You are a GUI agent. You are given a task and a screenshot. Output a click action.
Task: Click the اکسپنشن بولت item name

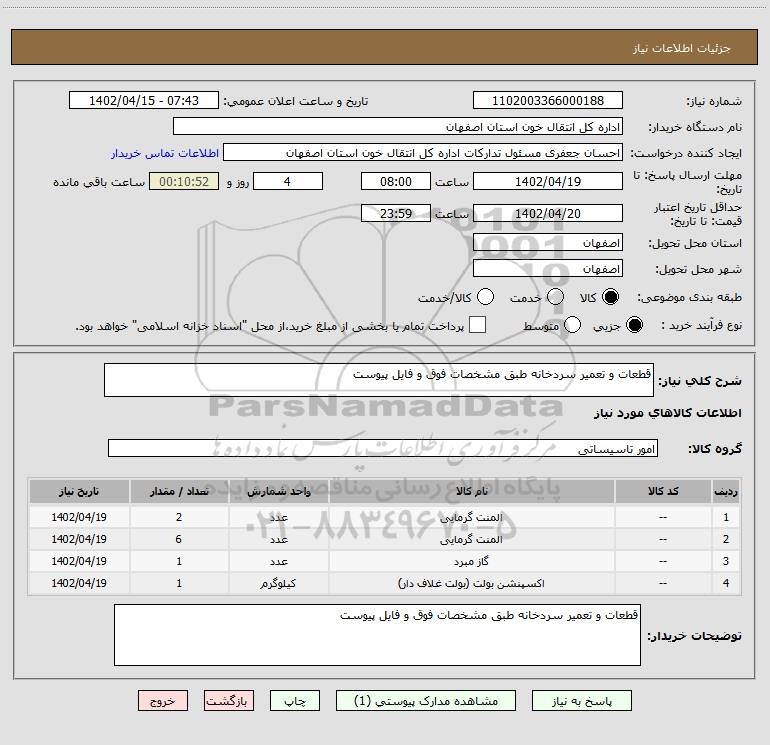[471, 583]
